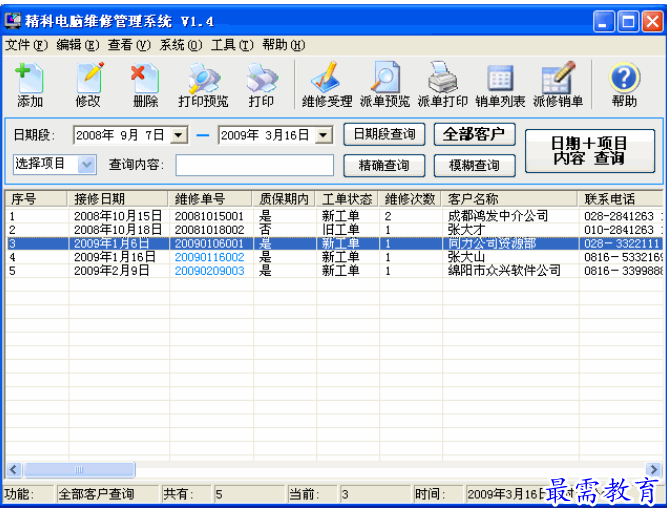Maximize the application window
Screen dimensions: 667x522
628,21
